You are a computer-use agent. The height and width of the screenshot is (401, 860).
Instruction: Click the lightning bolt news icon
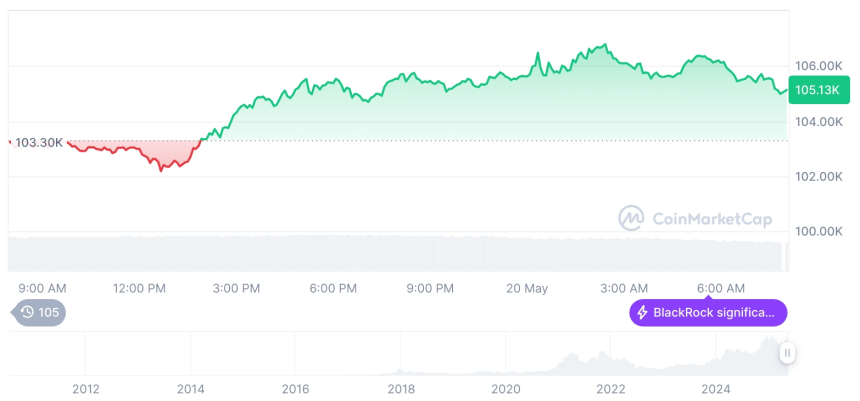(642, 313)
